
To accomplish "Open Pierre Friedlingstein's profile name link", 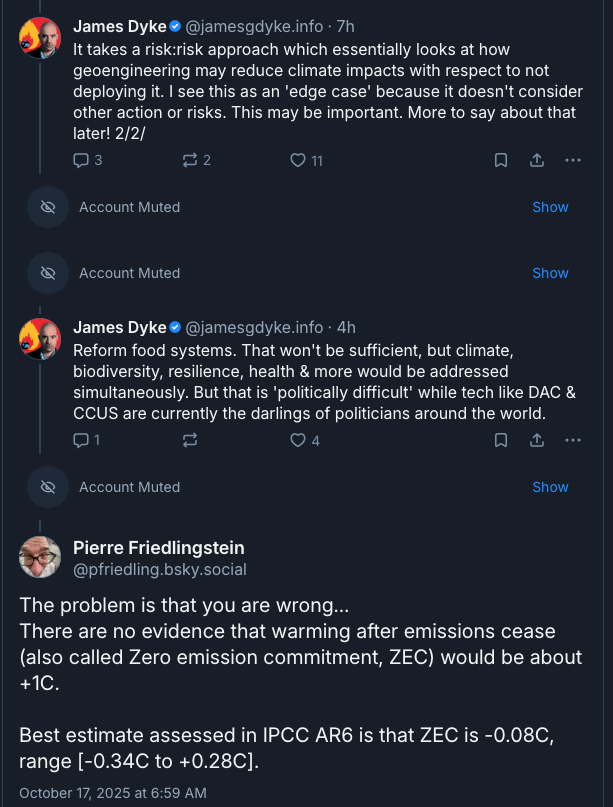I will (x=159, y=547).
